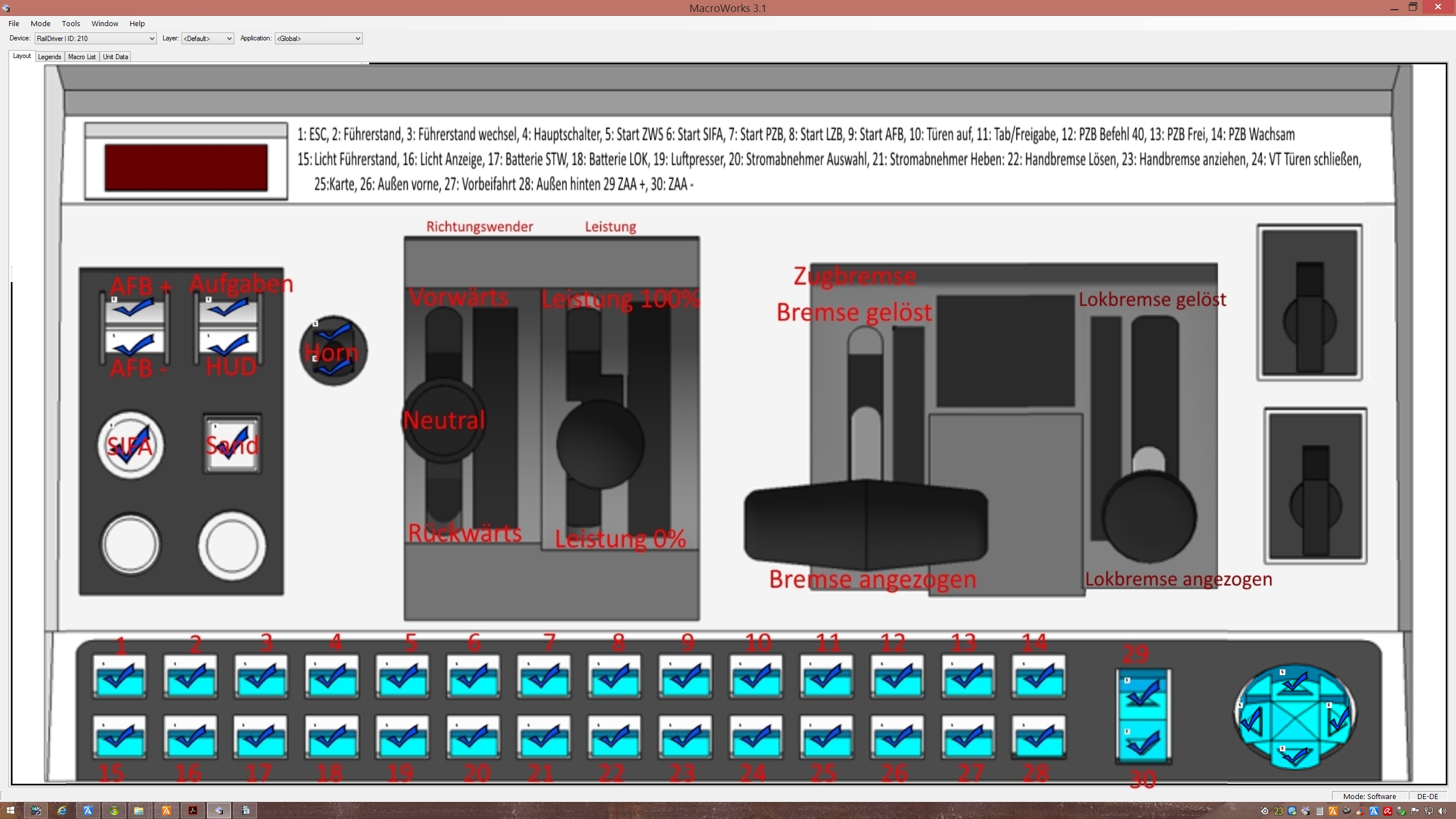Click the dark red LED display
The height and width of the screenshot is (819, 1456).
(186, 167)
